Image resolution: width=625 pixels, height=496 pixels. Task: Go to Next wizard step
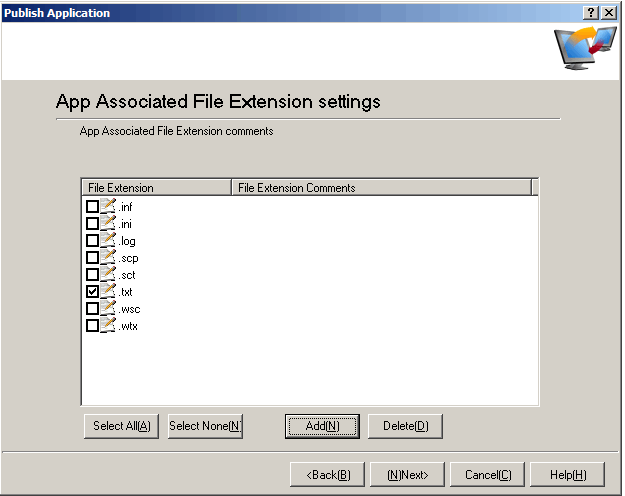pos(407,474)
